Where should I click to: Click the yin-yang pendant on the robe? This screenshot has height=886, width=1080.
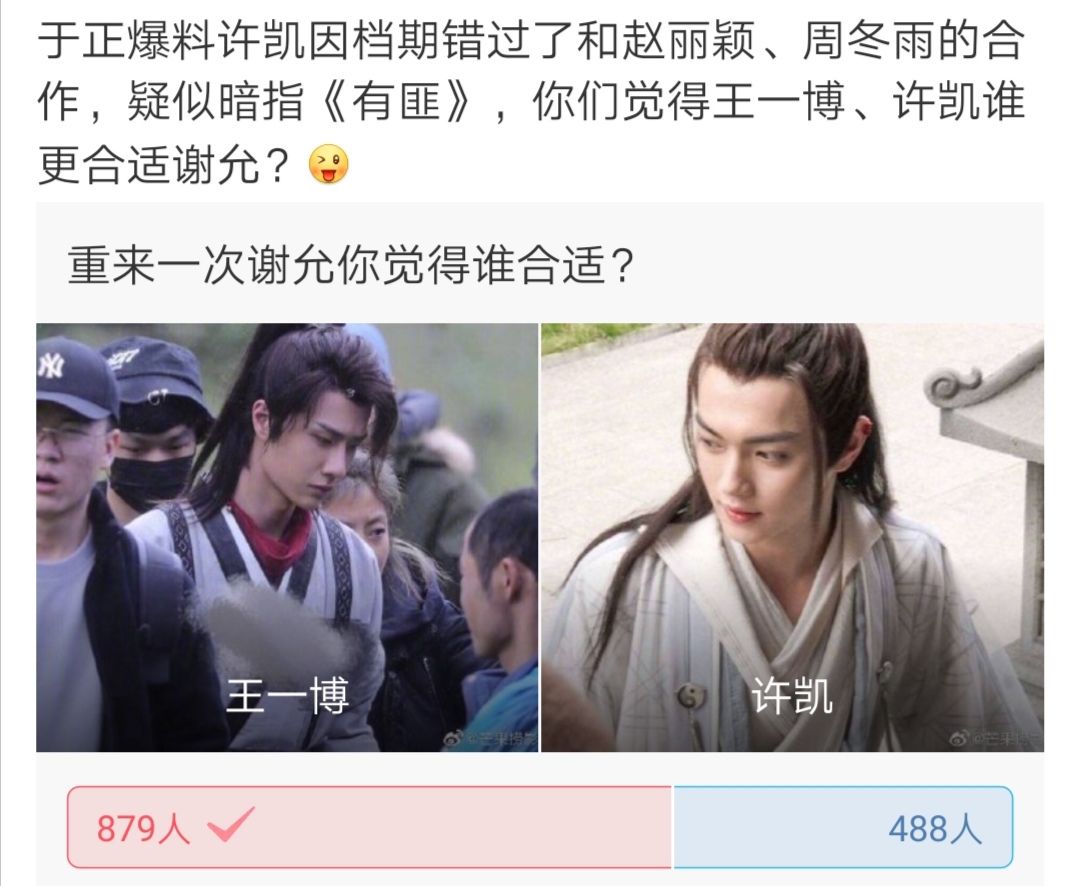click(687, 698)
